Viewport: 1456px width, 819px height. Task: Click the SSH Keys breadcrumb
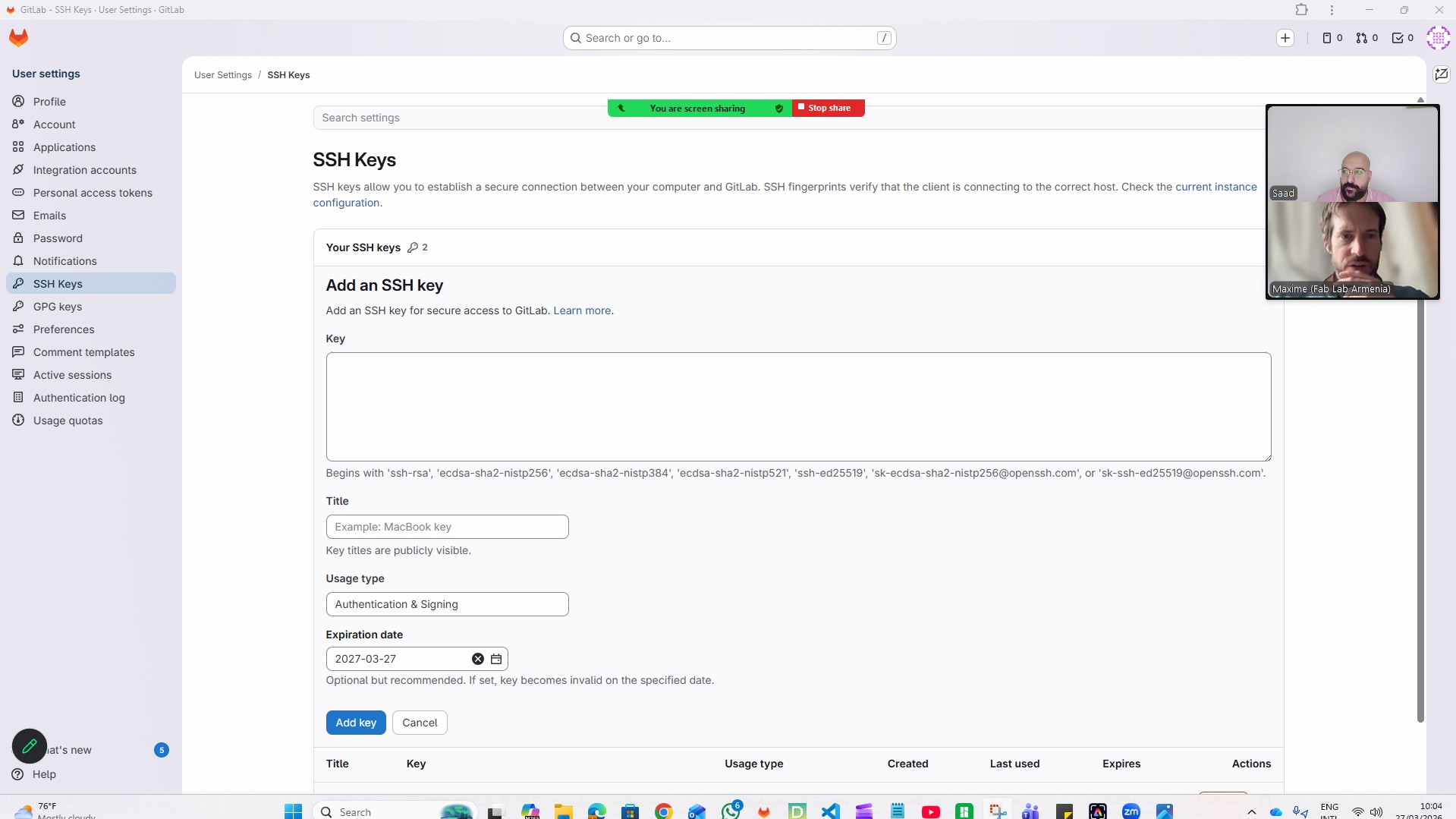288,75
